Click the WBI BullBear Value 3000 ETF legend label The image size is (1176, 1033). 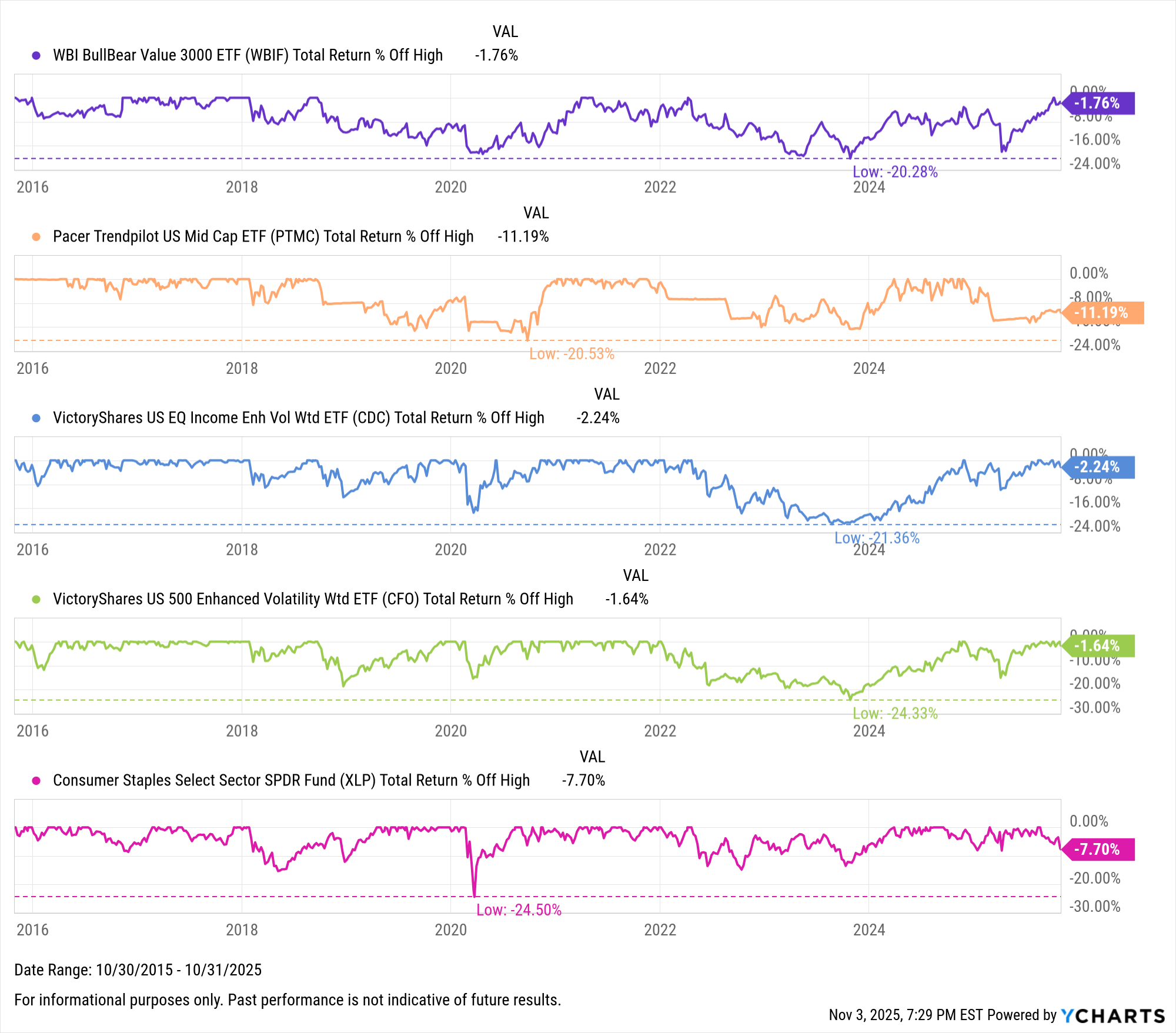(x=248, y=55)
